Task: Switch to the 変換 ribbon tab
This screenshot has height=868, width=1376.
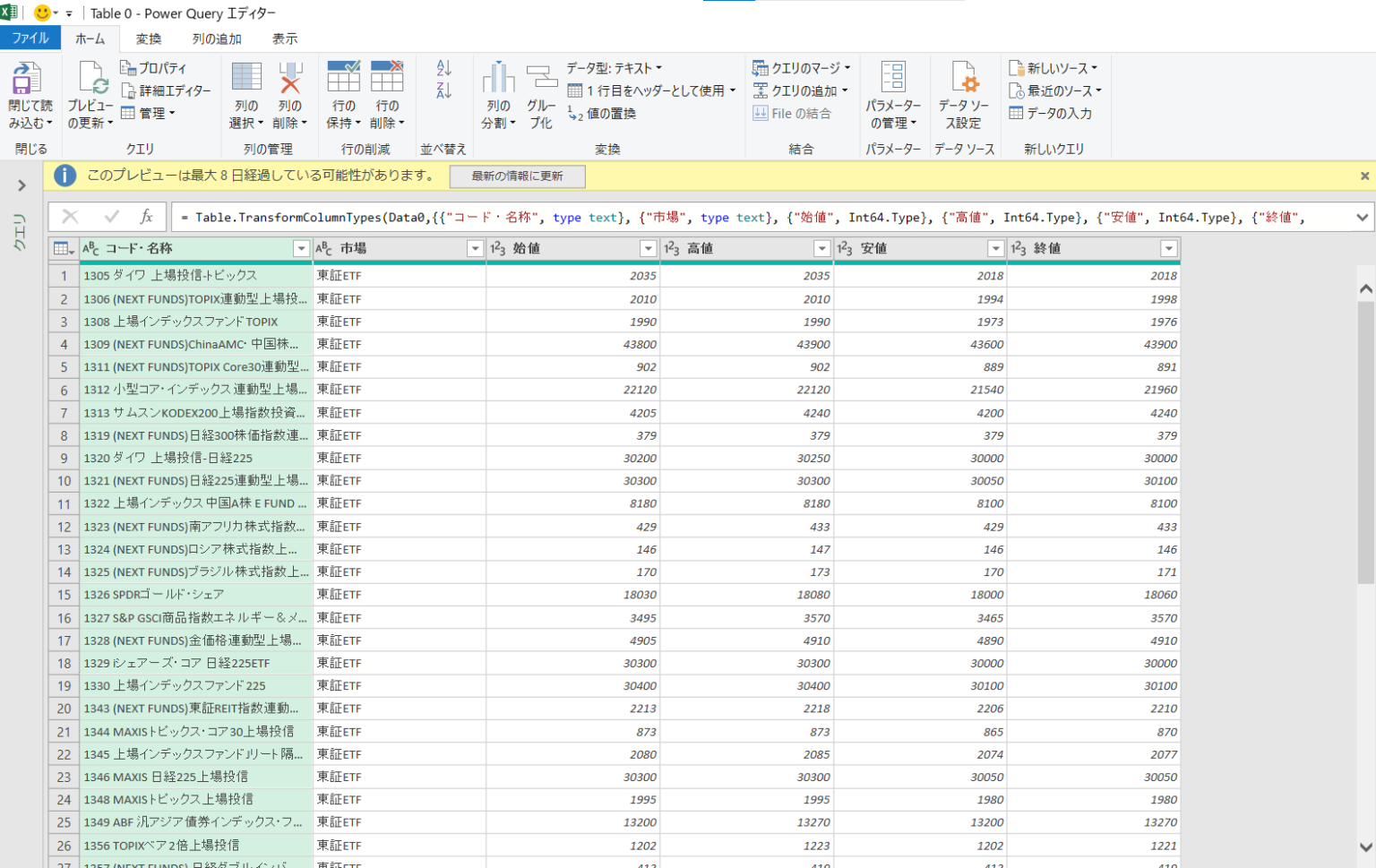Action: point(148,38)
